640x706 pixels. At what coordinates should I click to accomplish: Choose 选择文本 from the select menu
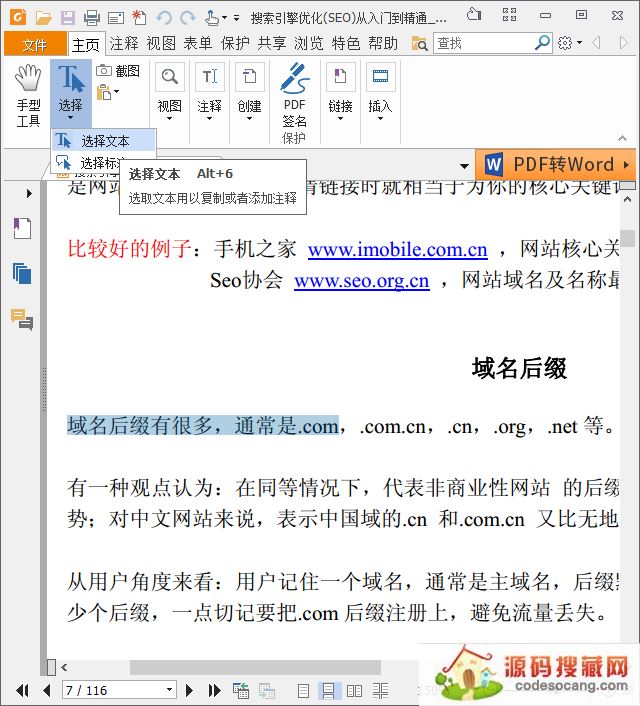pos(104,141)
